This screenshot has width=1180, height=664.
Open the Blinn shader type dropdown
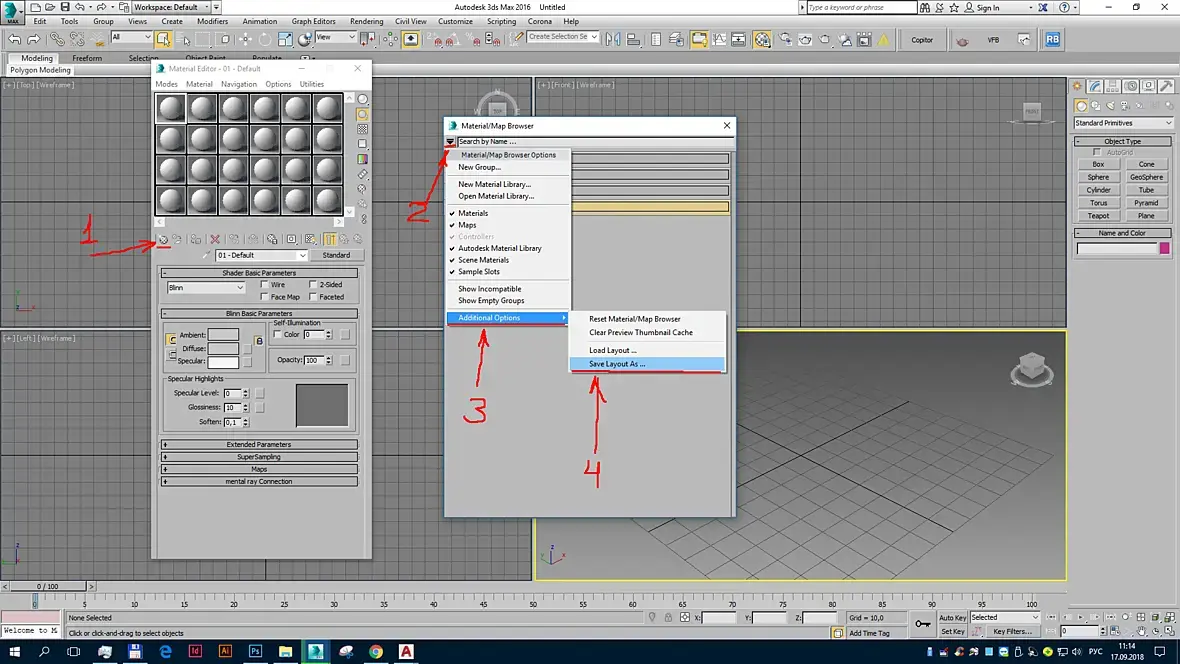click(206, 288)
